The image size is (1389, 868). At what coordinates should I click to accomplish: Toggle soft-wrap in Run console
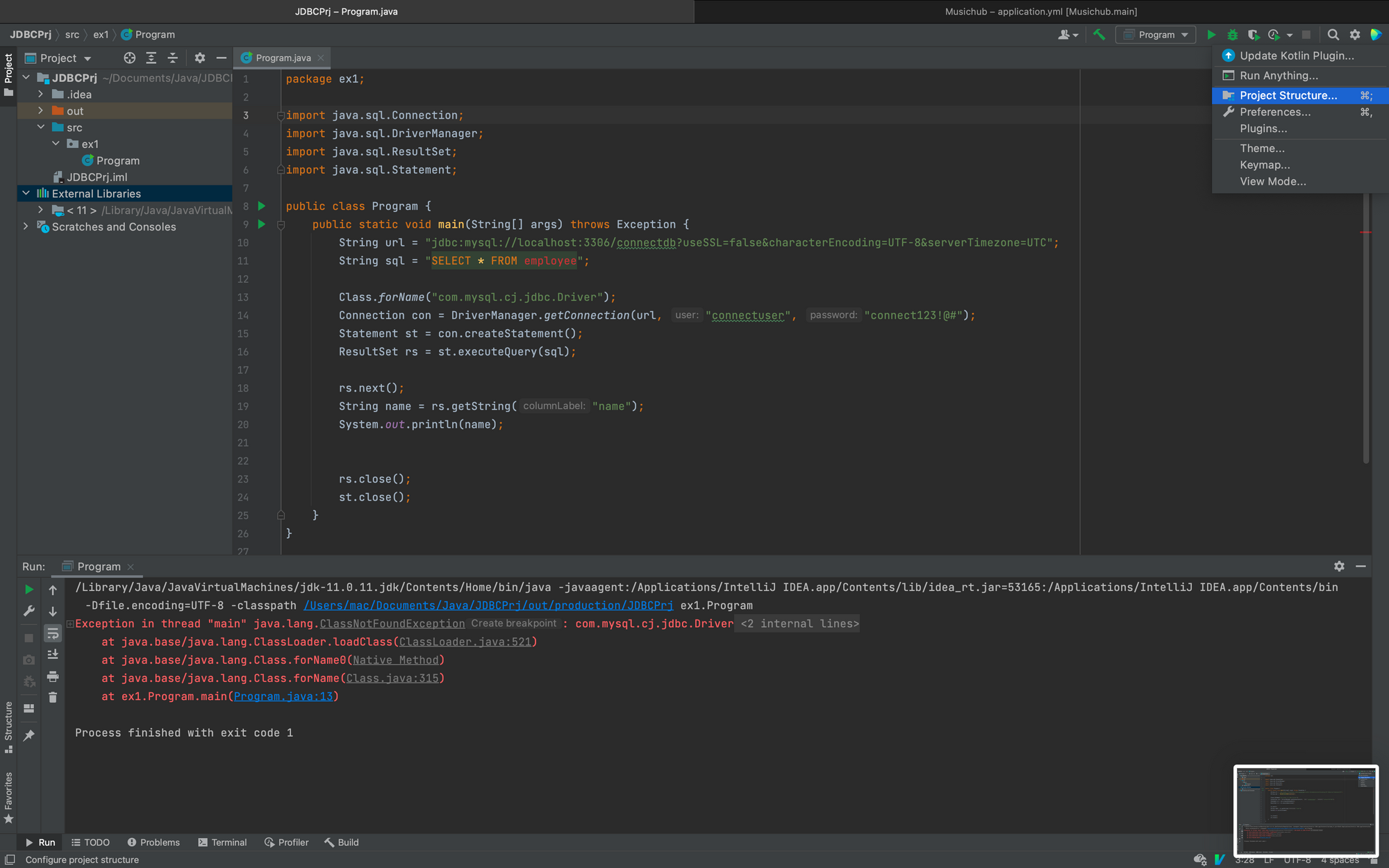[53, 633]
